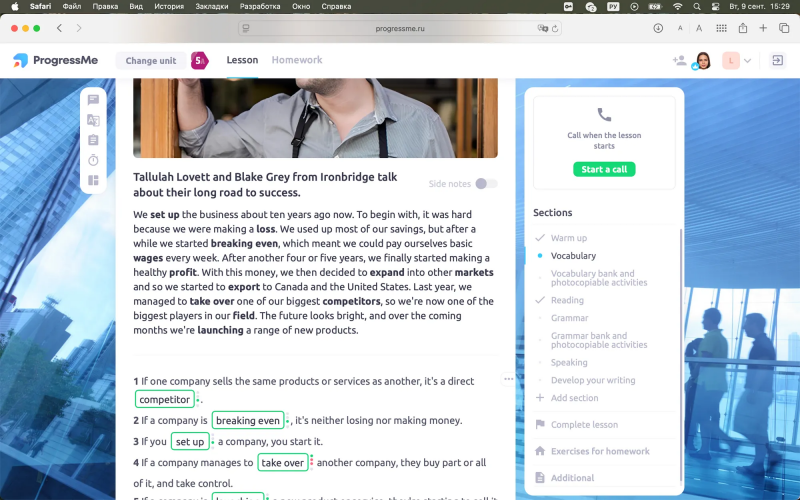Select the Grammar section
This screenshot has width=800, height=500.
[569, 318]
